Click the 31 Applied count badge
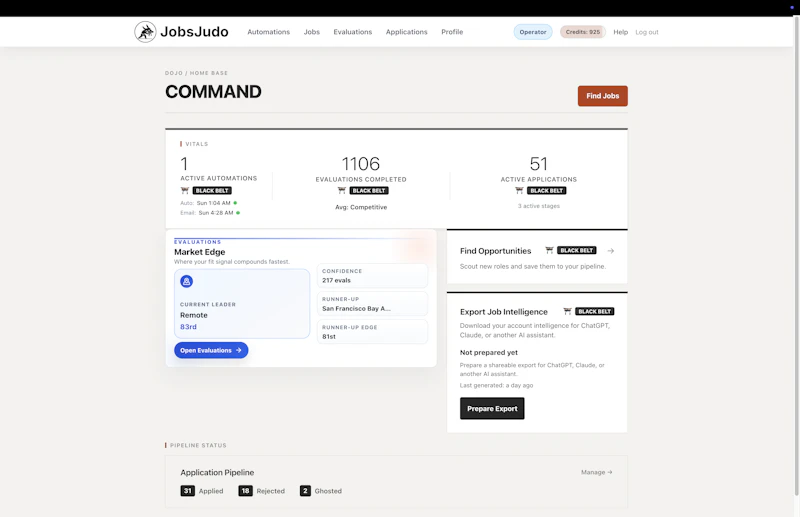The width and height of the screenshot is (800, 517). [x=187, y=491]
